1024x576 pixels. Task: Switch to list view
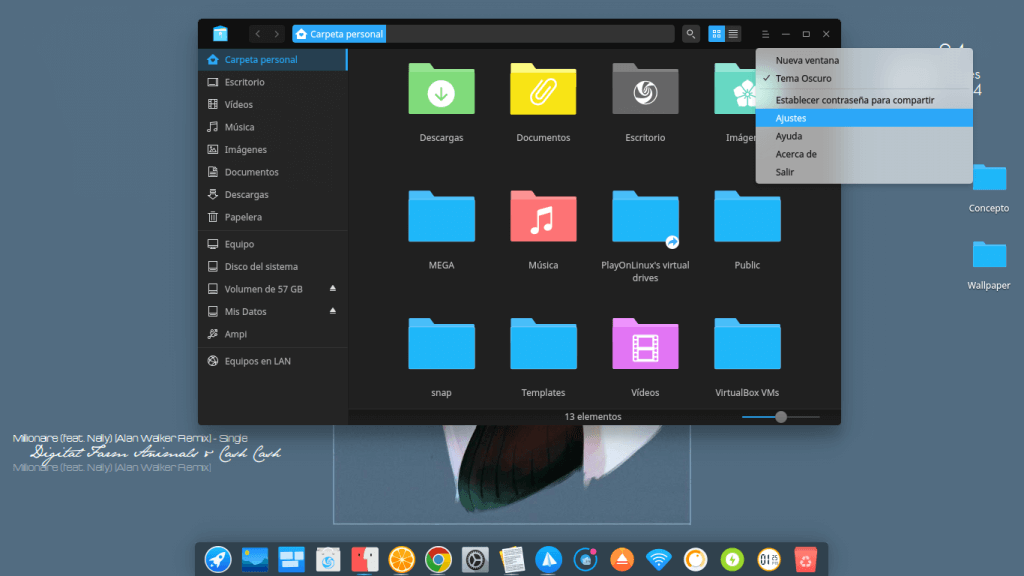[734, 34]
